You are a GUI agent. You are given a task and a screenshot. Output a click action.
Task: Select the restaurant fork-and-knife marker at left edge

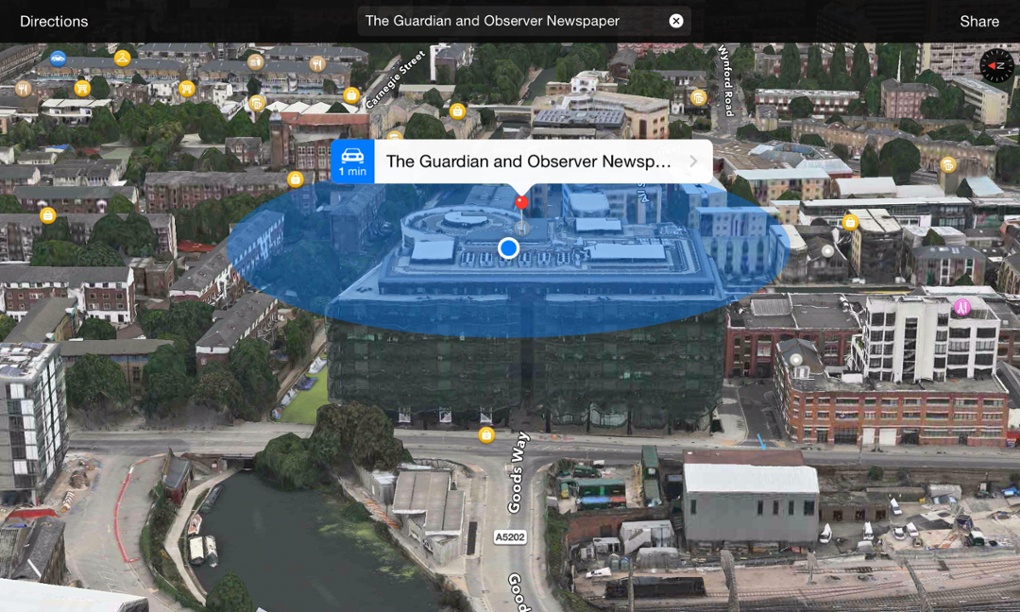point(22,88)
